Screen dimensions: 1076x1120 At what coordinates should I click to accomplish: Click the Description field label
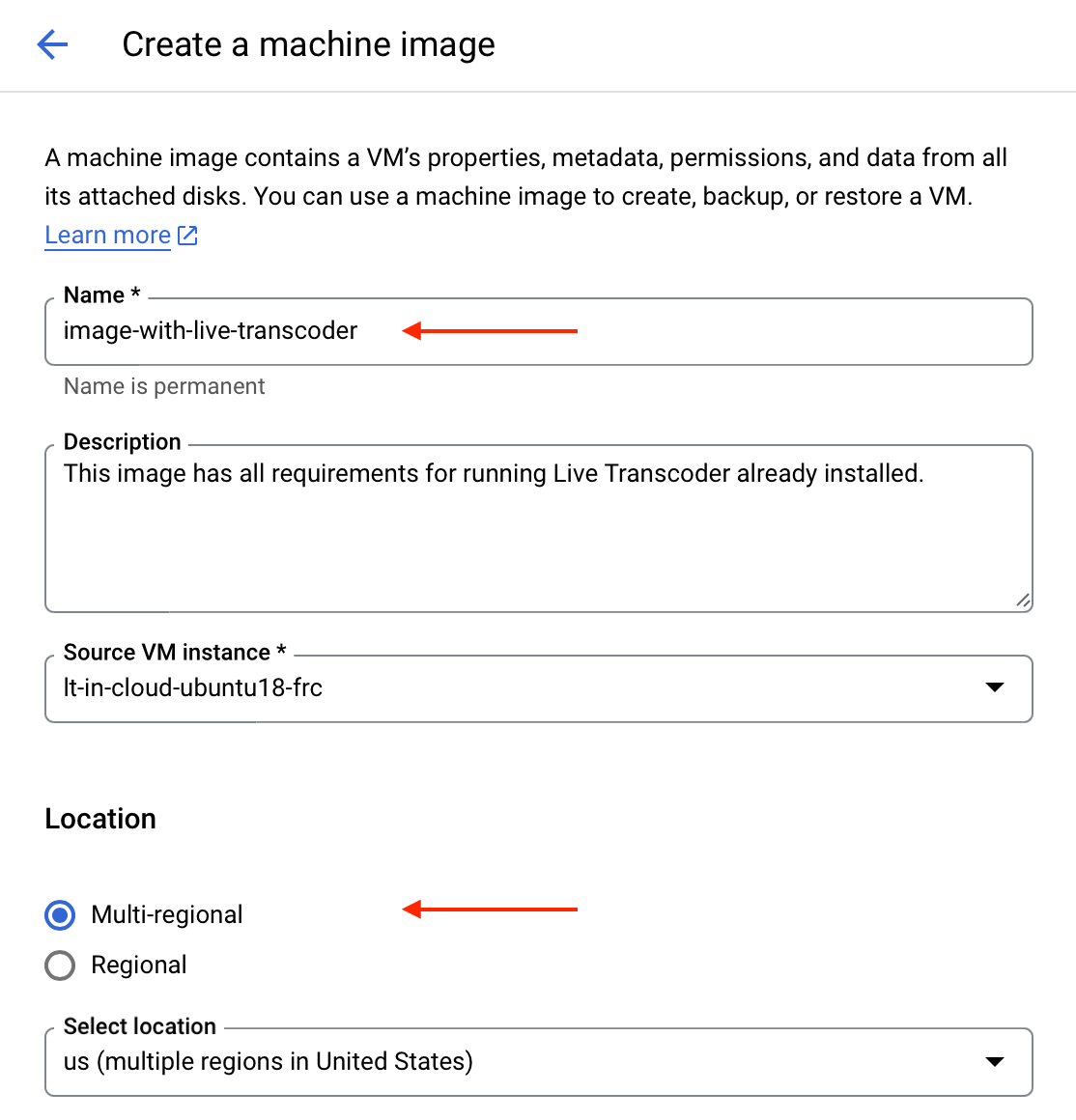pyautogui.click(x=122, y=442)
